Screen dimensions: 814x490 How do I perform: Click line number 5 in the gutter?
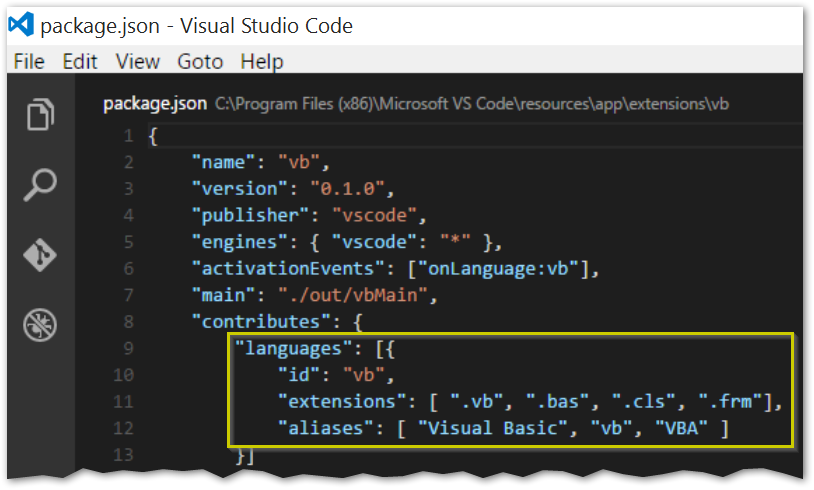tap(128, 242)
